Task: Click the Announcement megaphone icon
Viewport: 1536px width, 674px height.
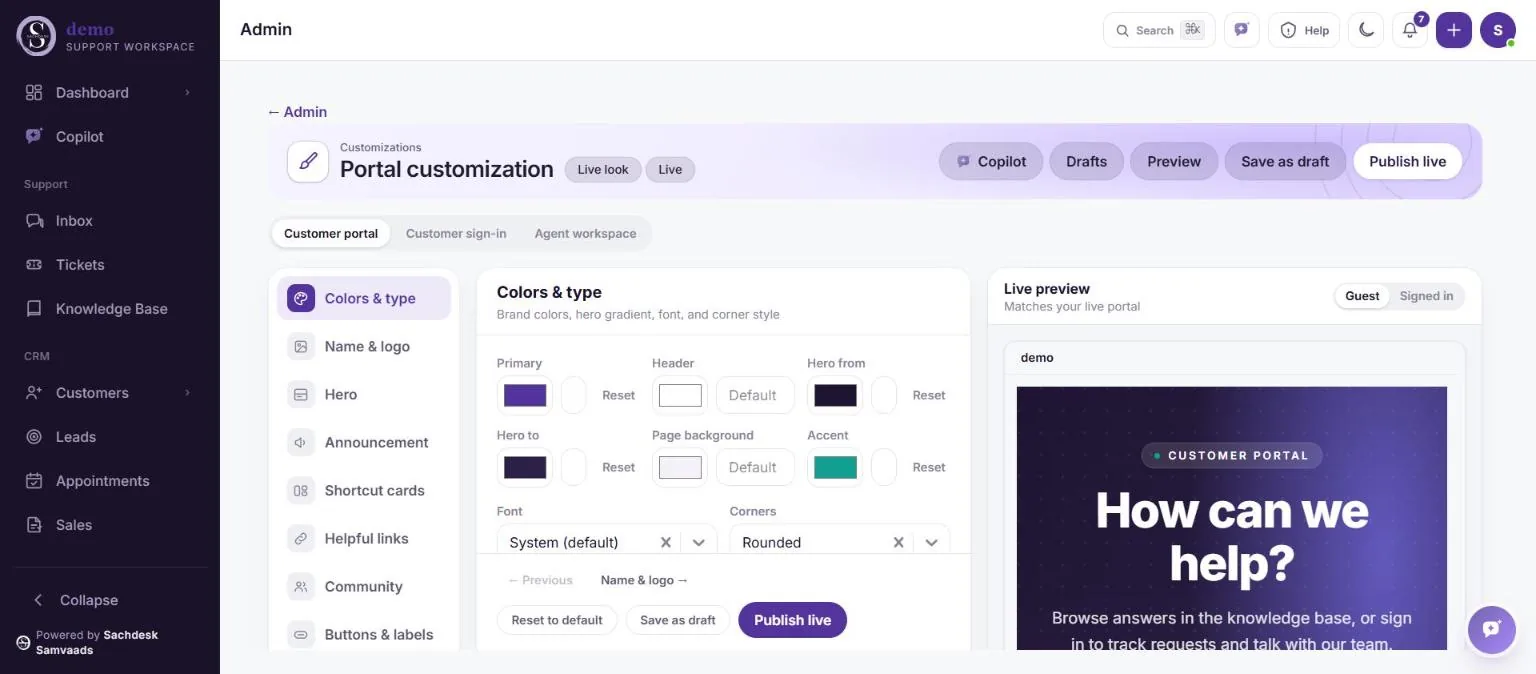Action: click(301, 442)
